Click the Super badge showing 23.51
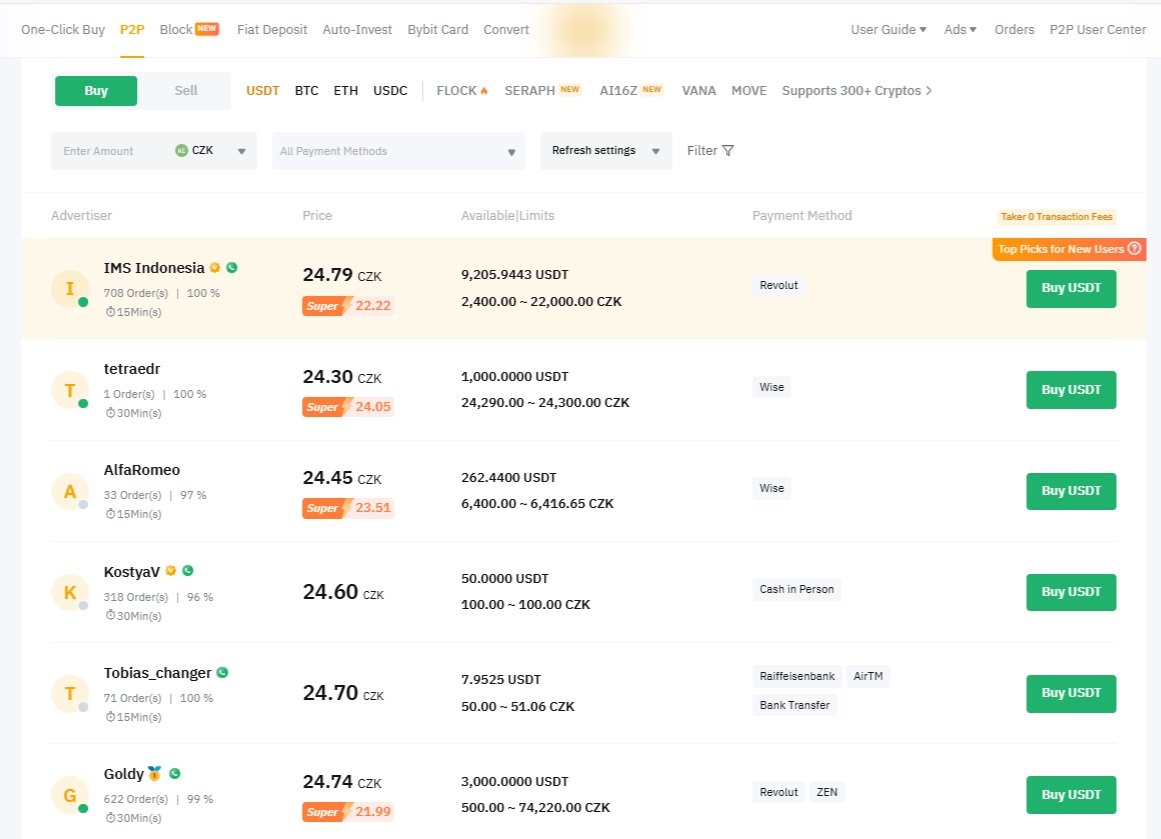Screen dimensions: 1161x839 347,508
